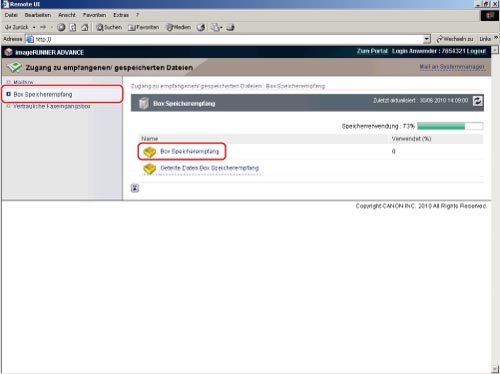The image size is (500, 374).
Task: Click the back-to-top arrow icon below list
Action: click(135, 188)
